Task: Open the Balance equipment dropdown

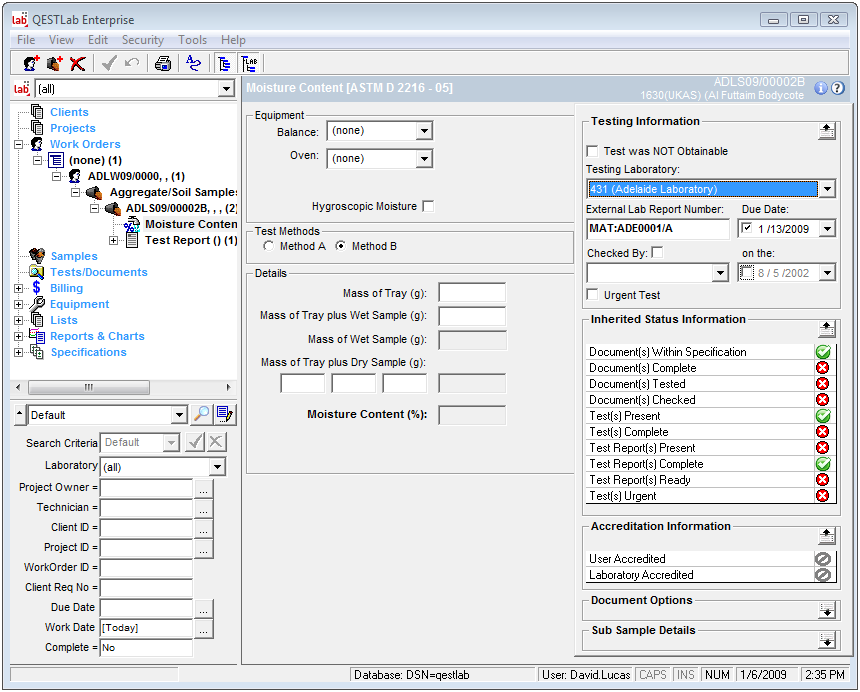Action: coord(424,132)
